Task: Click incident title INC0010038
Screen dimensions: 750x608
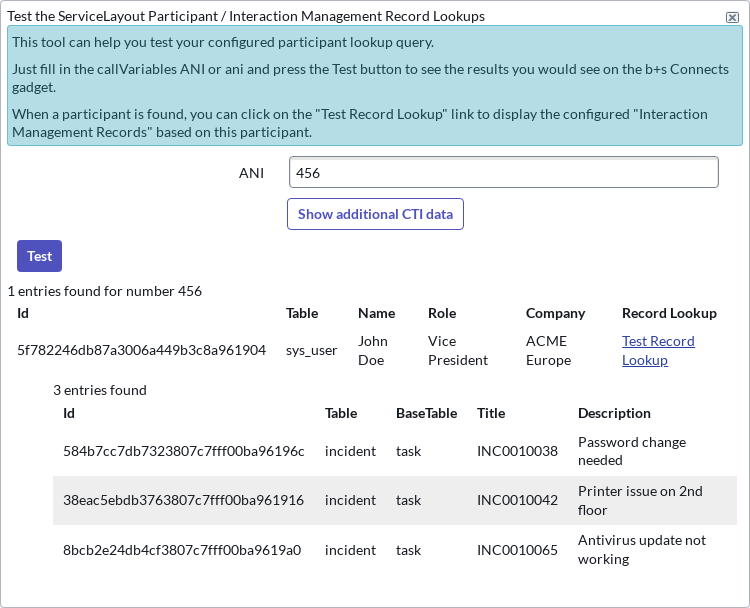Action: click(517, 451)
